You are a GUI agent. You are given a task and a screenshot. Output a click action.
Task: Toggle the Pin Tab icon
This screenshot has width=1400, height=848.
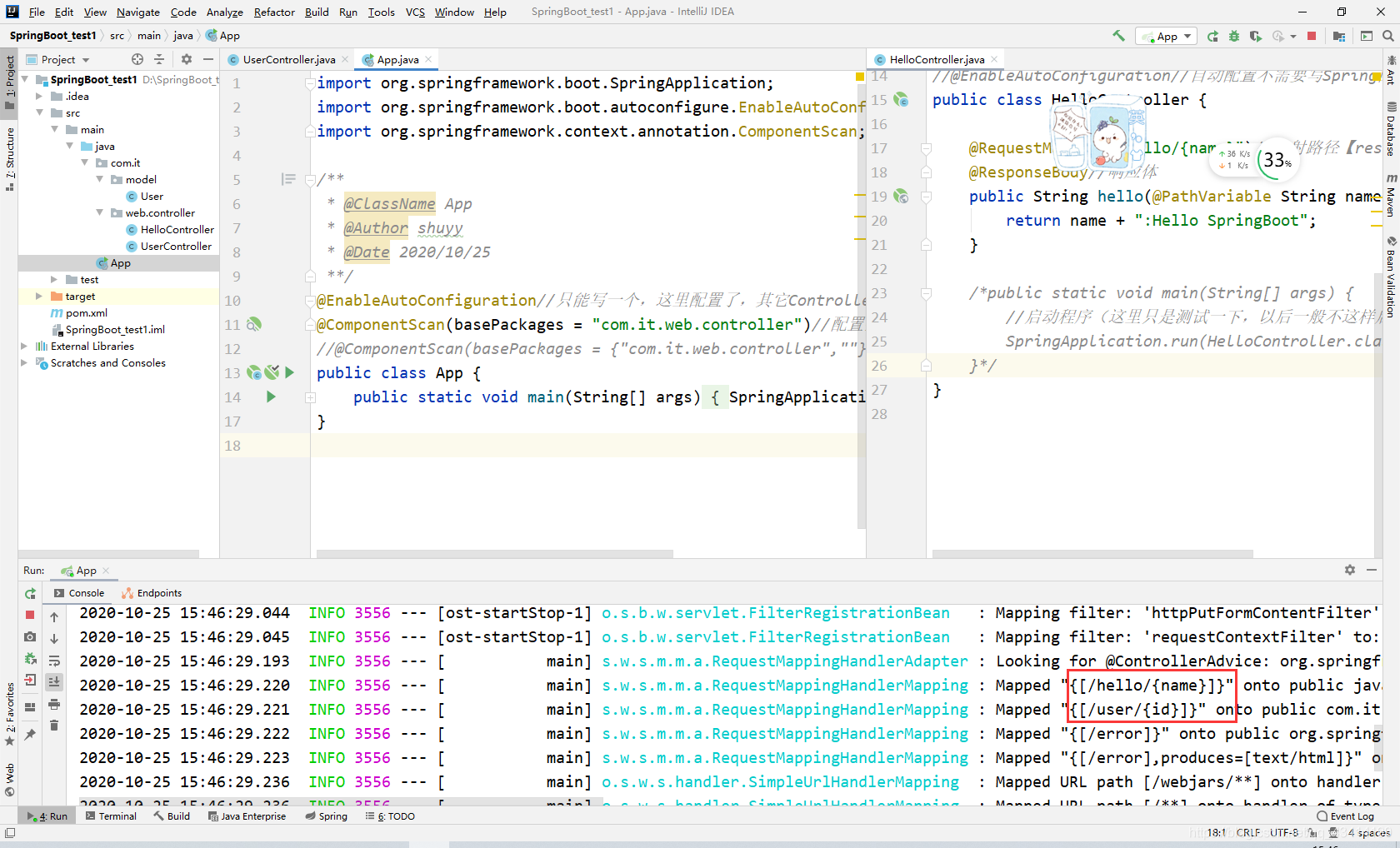point(30,734)
